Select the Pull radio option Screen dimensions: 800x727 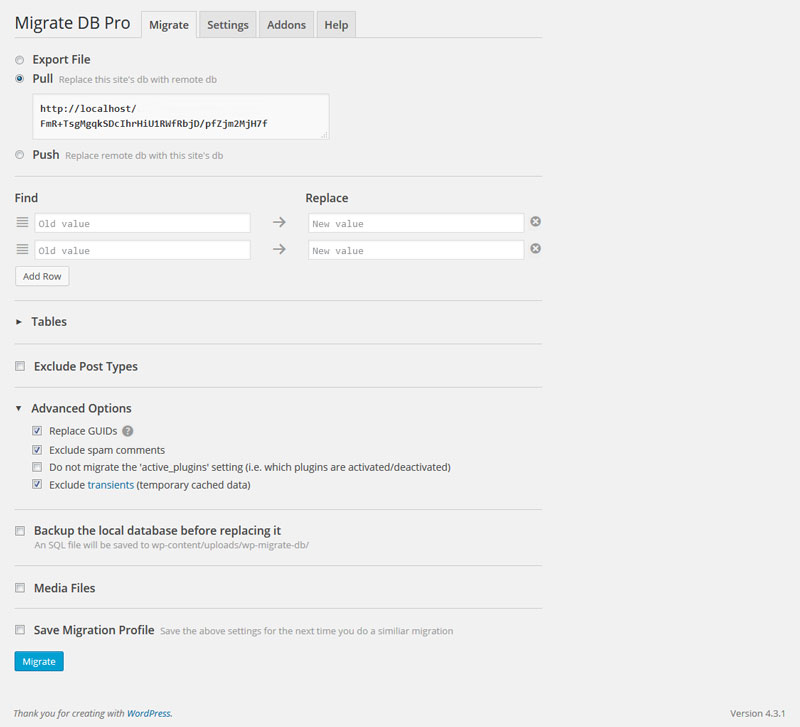tap(19, 79)
